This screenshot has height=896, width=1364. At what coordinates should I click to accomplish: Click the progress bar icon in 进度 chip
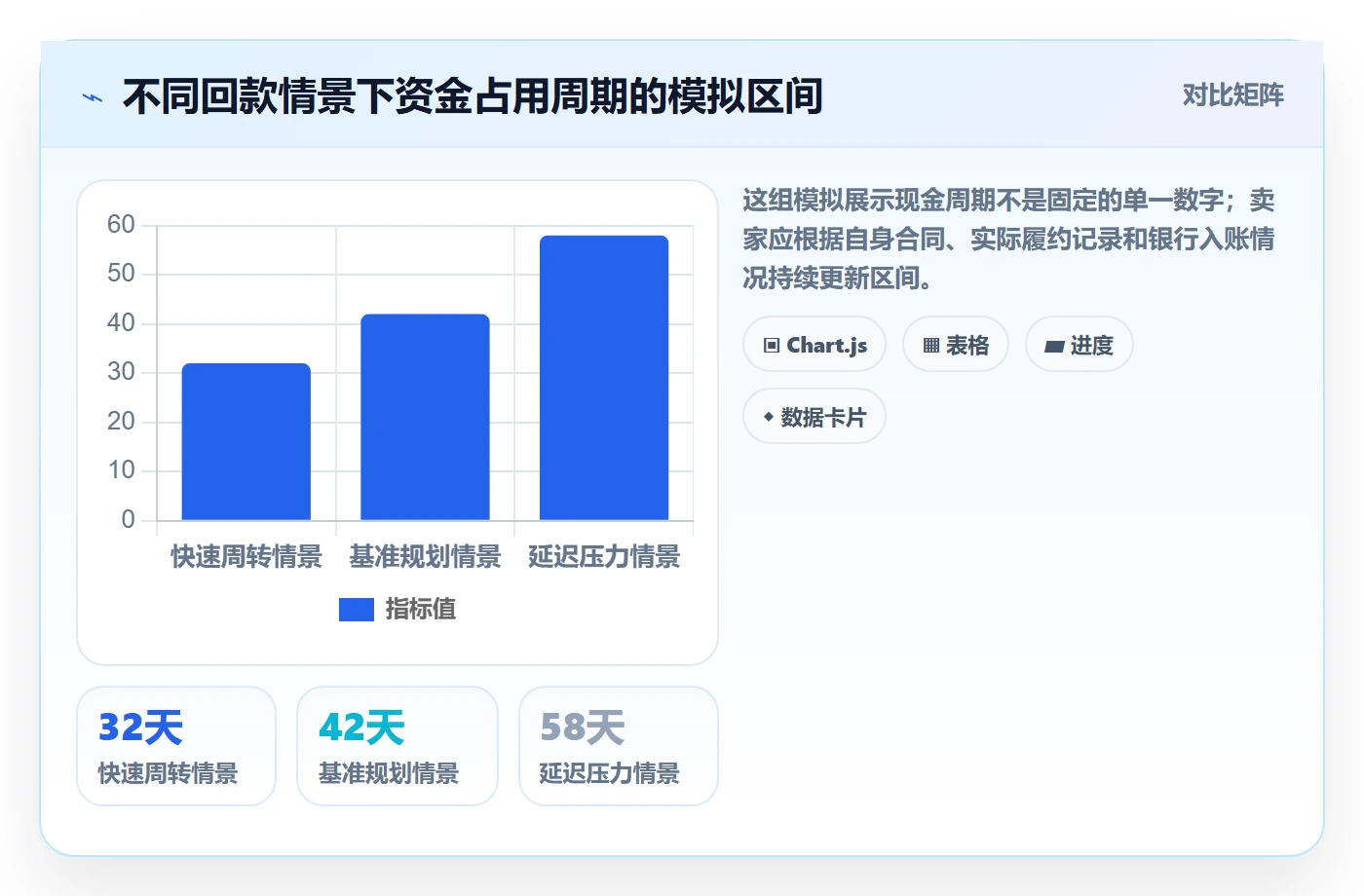click(1054, 346)
